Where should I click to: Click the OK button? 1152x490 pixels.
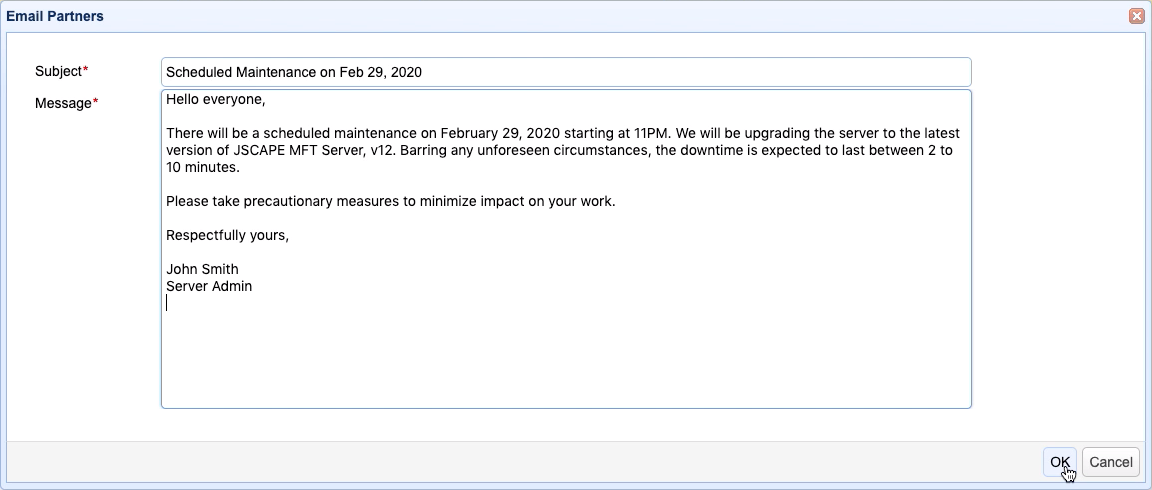click(x=1059, y=462)
